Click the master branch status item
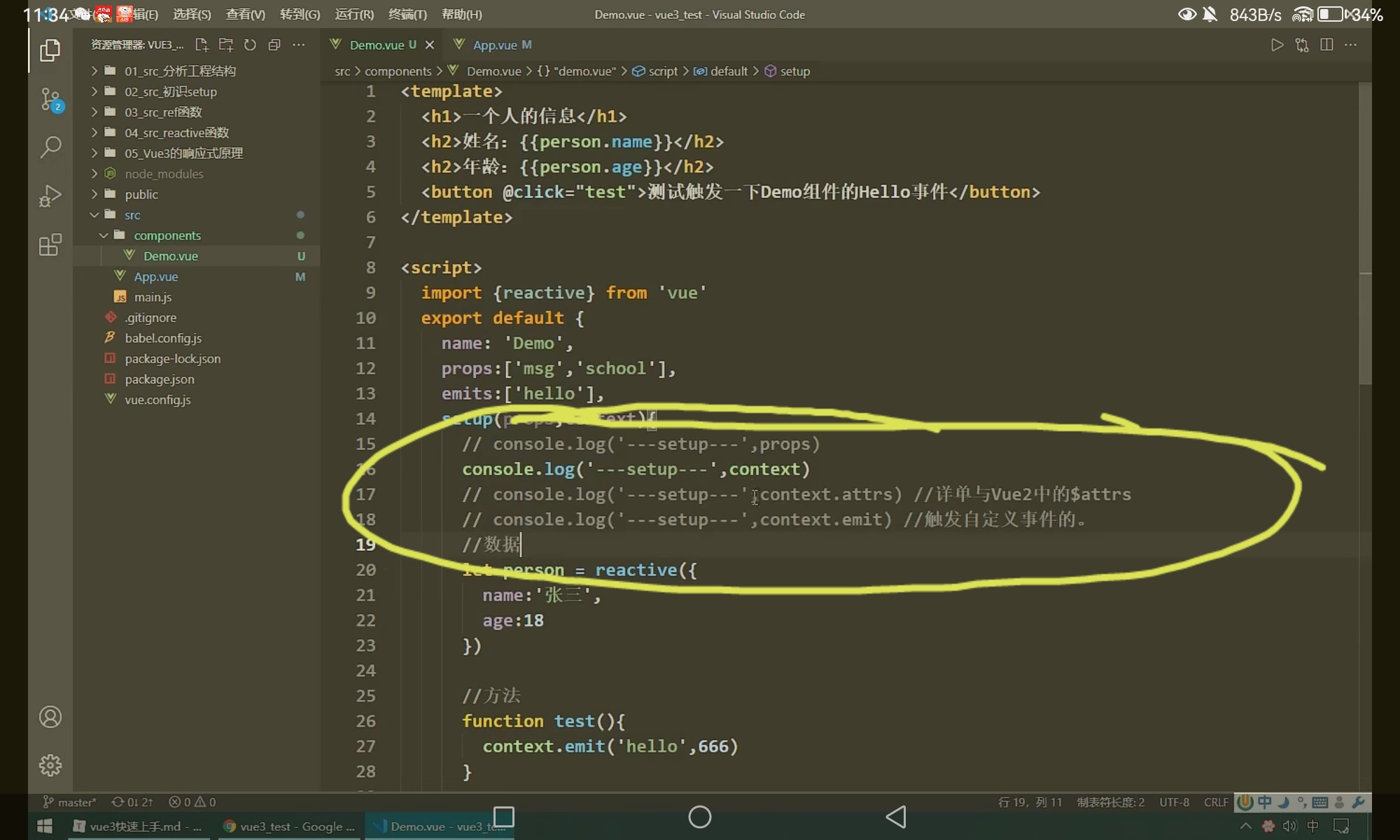This screenshot has height=840, width=1400. [70, 802]
